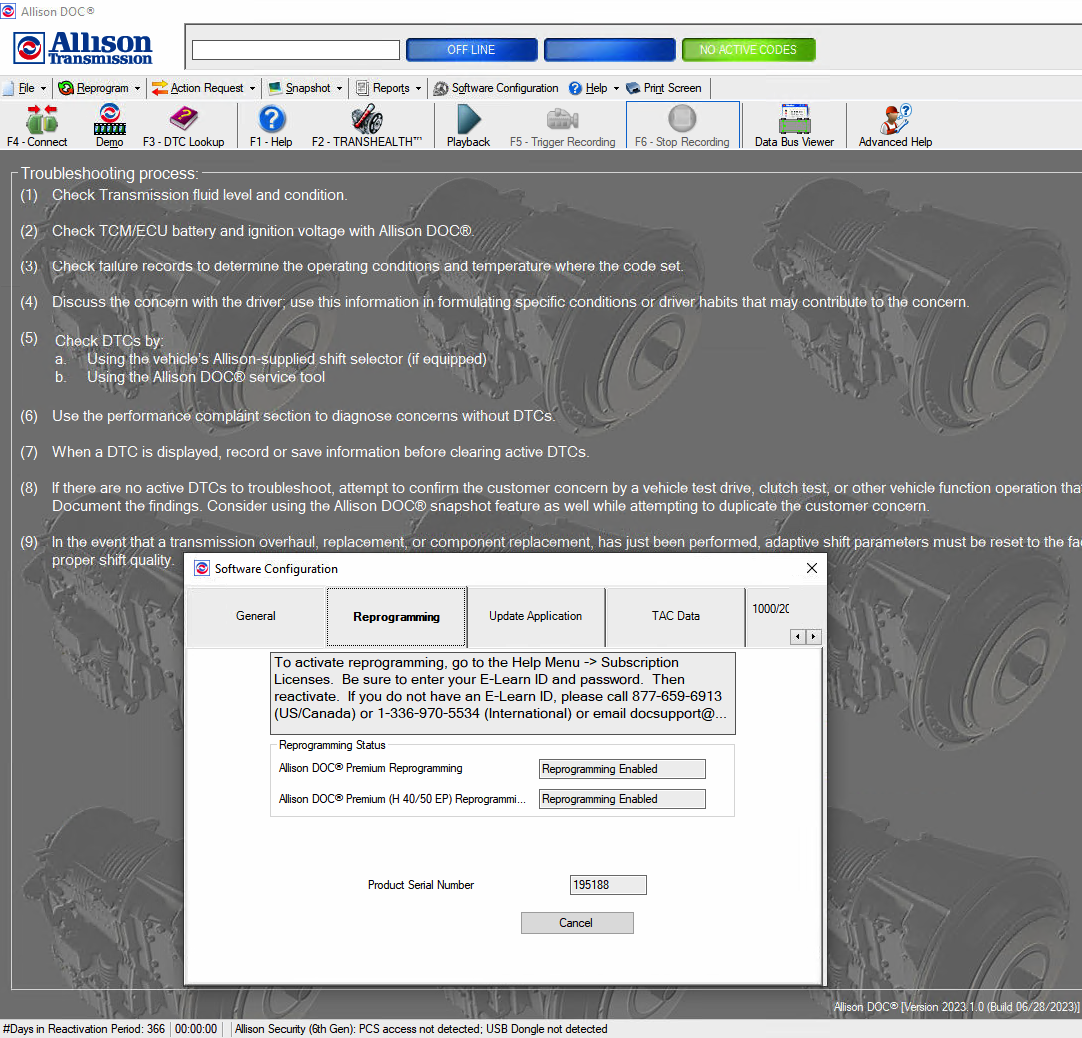Click the F4 Connect toolbar icon
Viewport: 1082px width, 1038px height.
41,119
